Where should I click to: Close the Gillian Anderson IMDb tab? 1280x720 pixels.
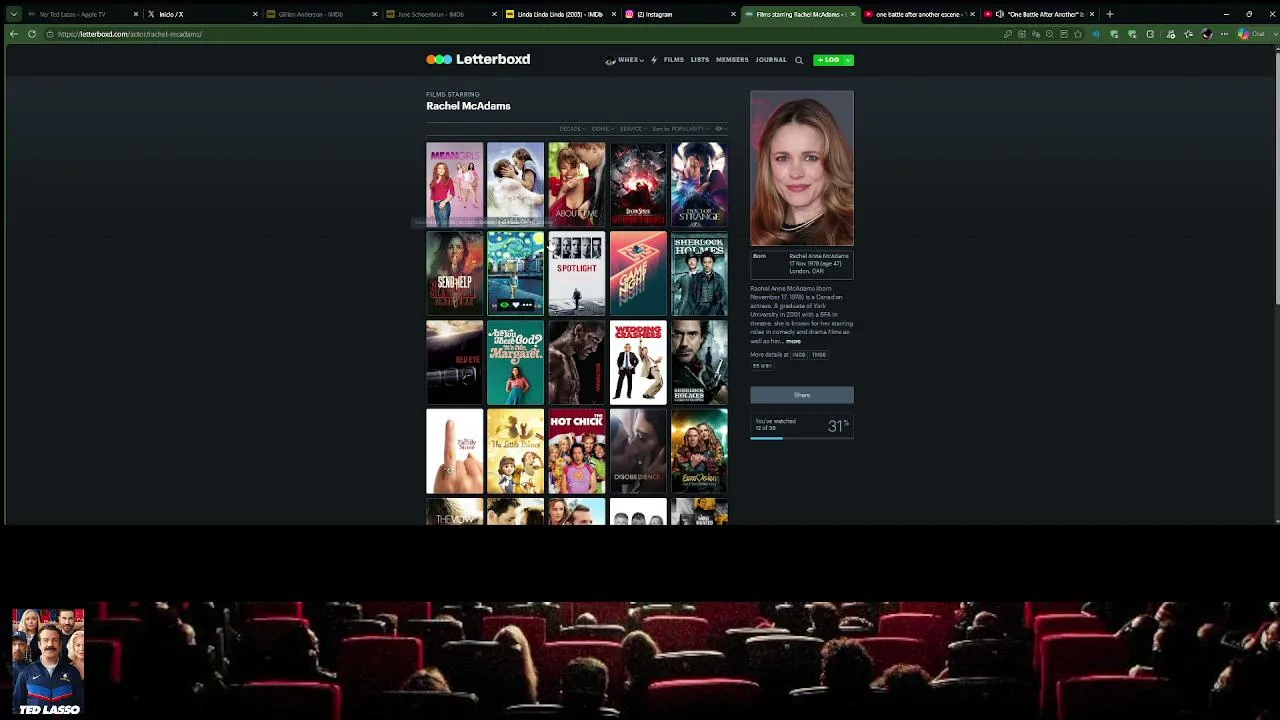pos(375,14)
